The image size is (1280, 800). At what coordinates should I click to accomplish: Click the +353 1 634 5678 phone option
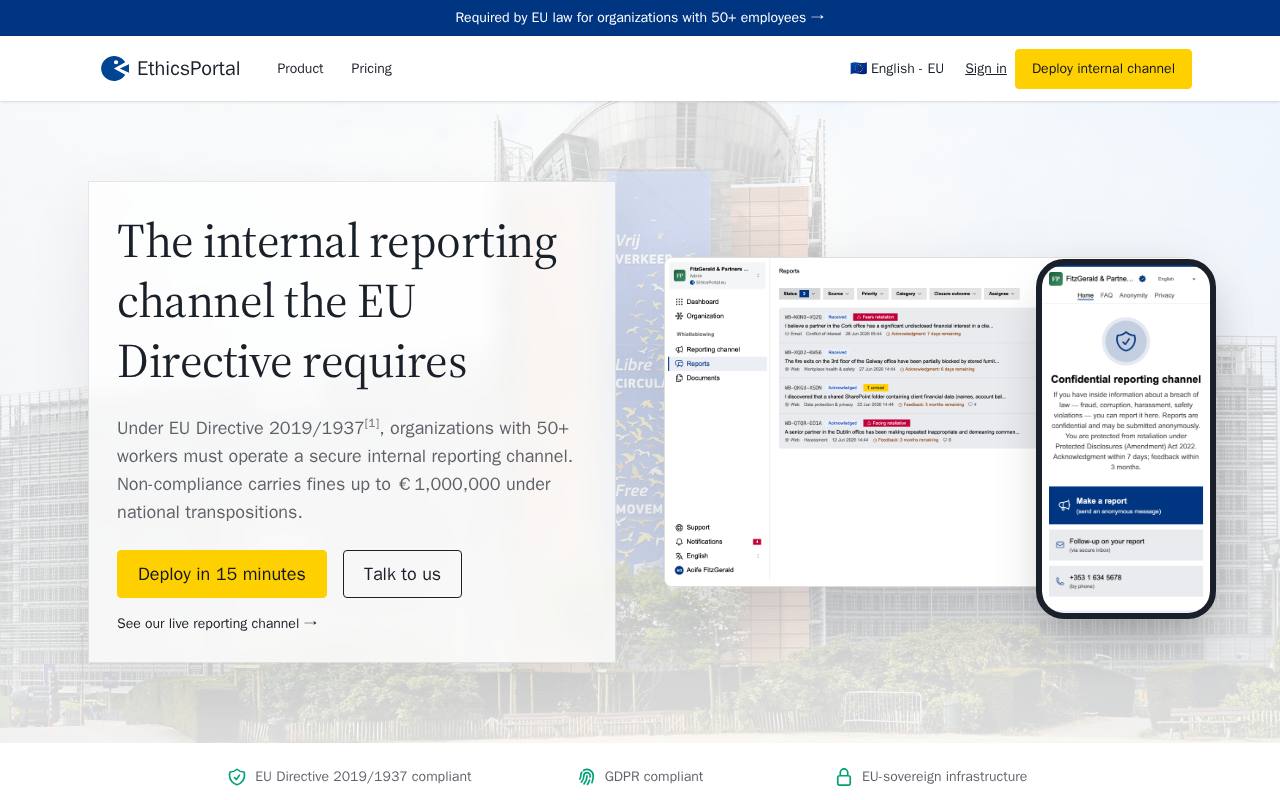click(x=1126, y=581)
